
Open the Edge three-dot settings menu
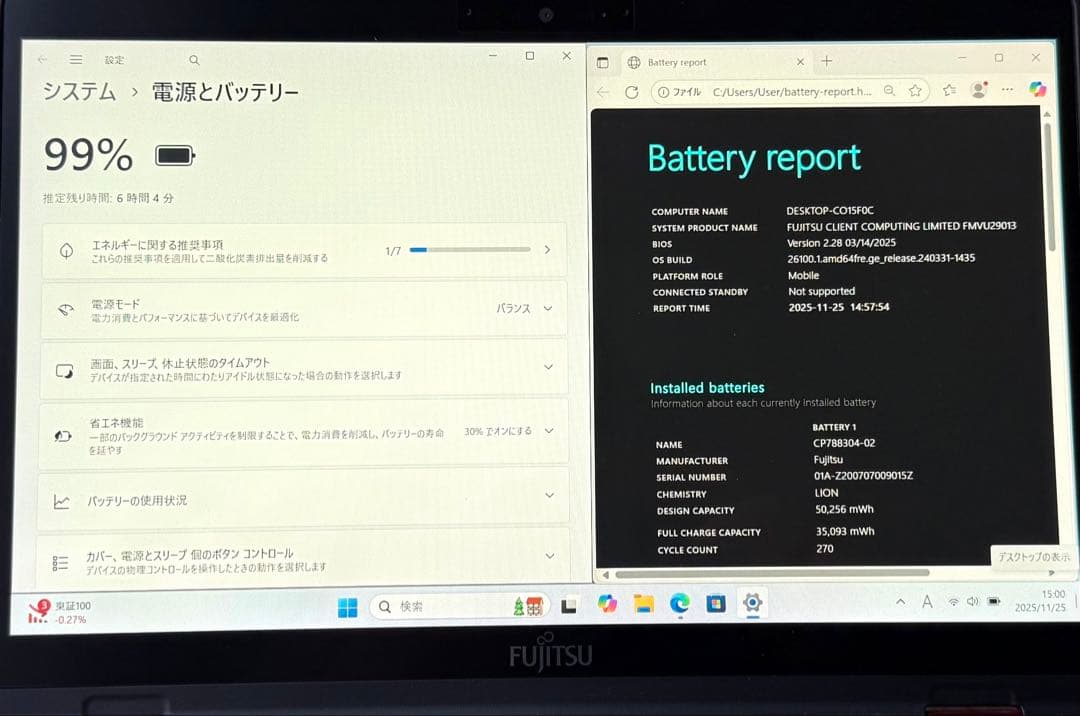pos(1006,91)
